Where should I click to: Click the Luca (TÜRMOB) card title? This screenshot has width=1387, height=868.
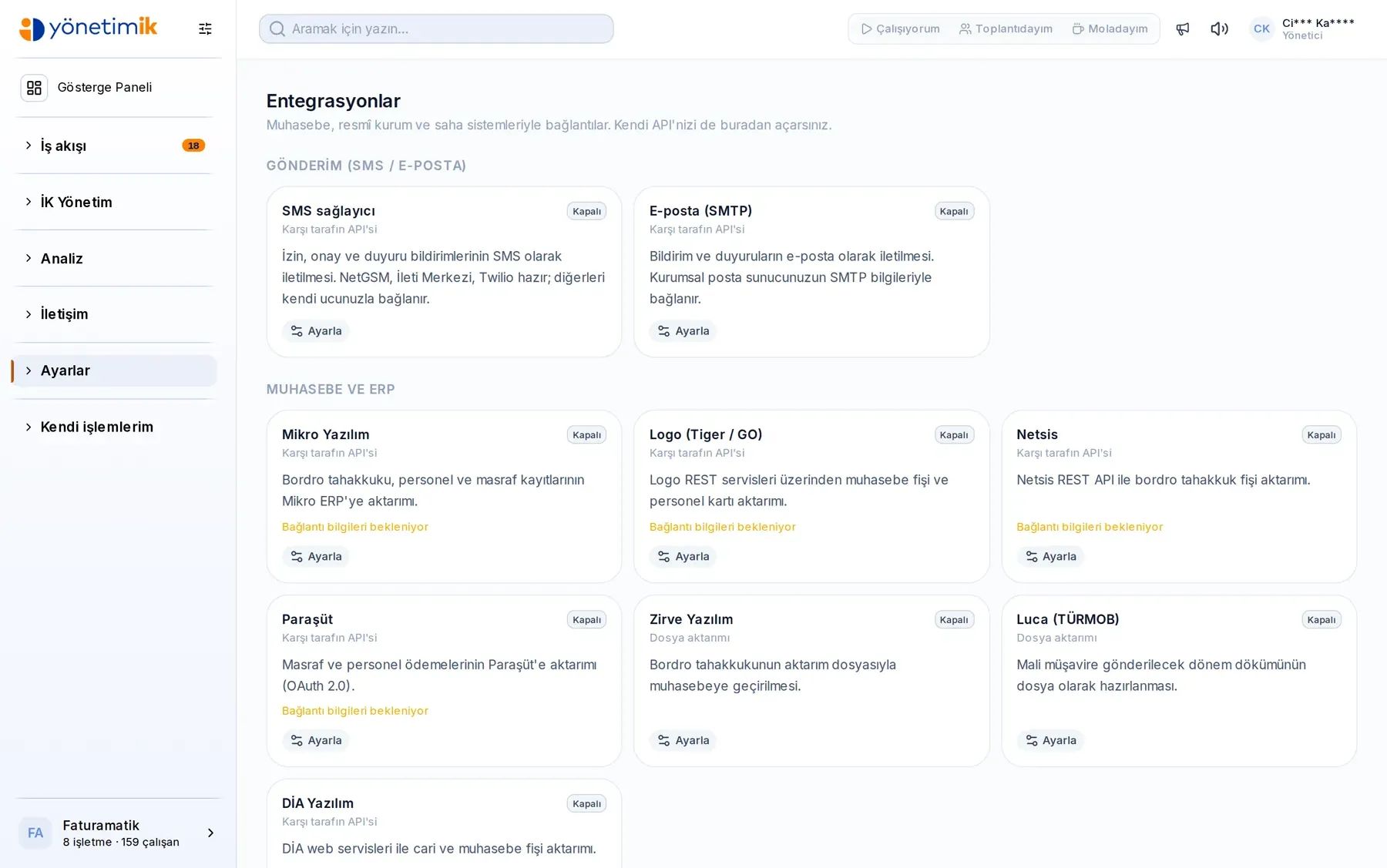(1068, 619)
